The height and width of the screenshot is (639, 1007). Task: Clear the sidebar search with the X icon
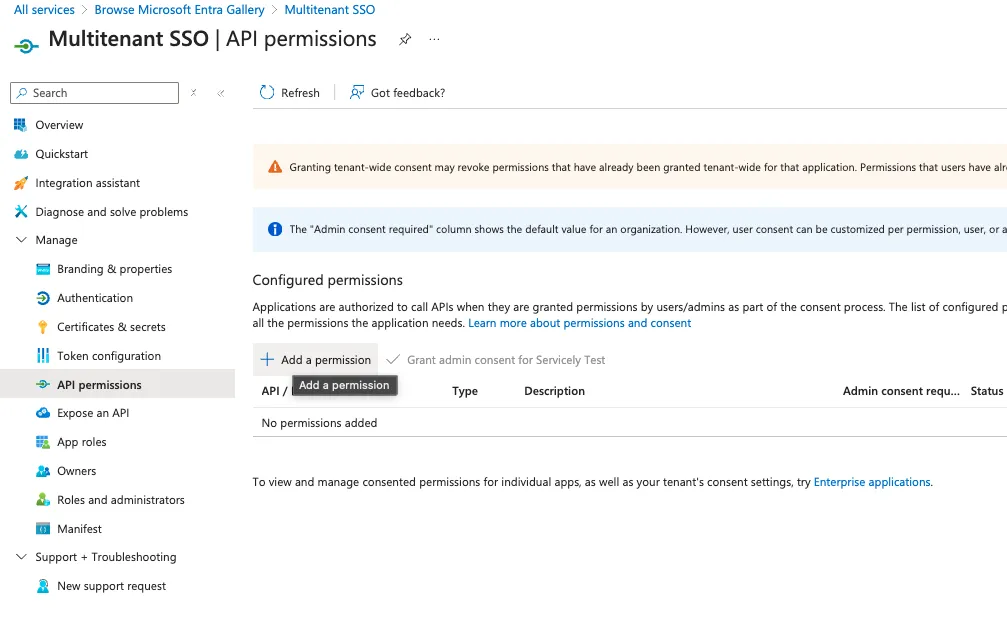coord(193,93)
